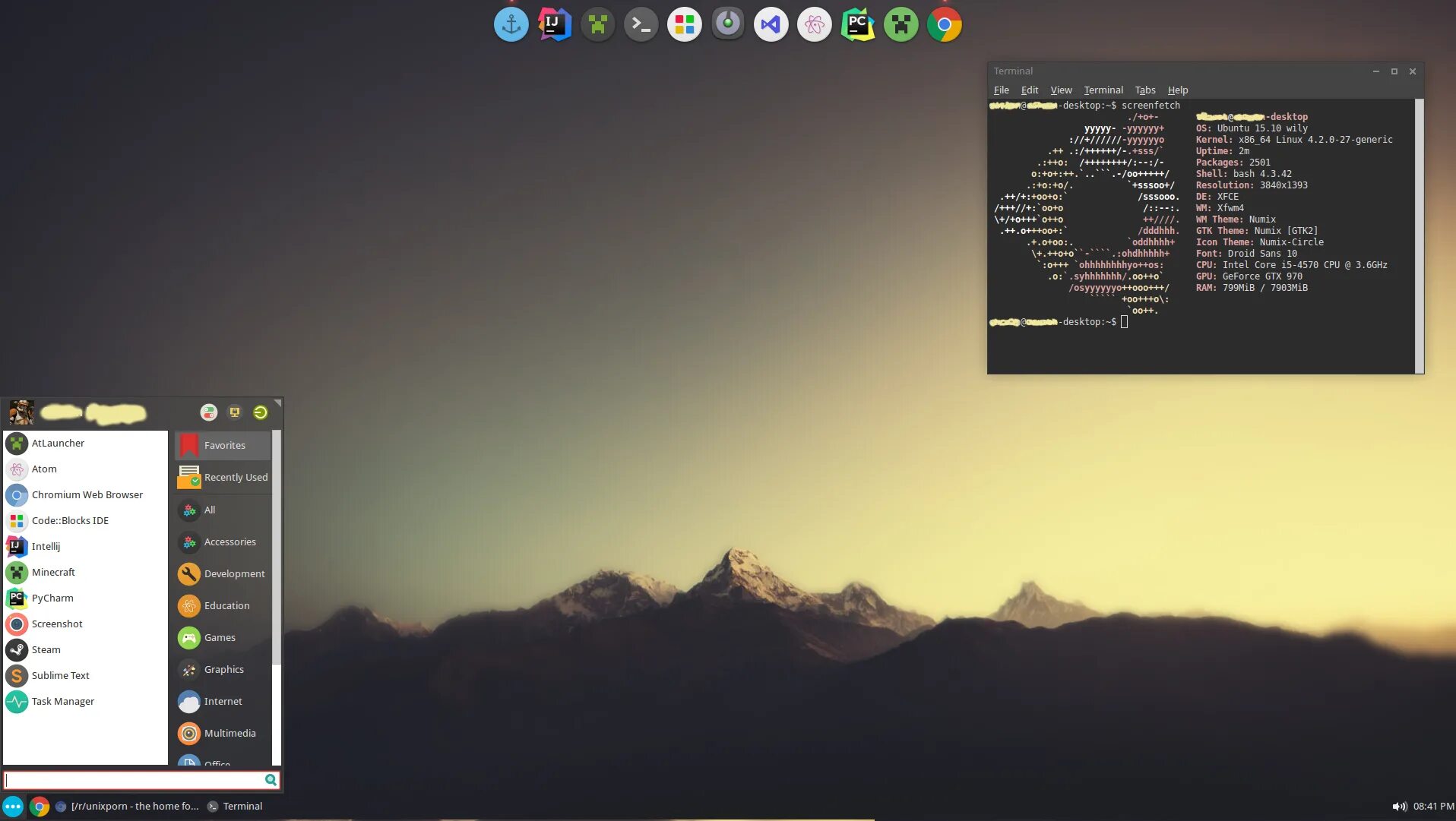Click the log out icon in menu header
This screenshot has width=1456, height=821.
point(261,412)
